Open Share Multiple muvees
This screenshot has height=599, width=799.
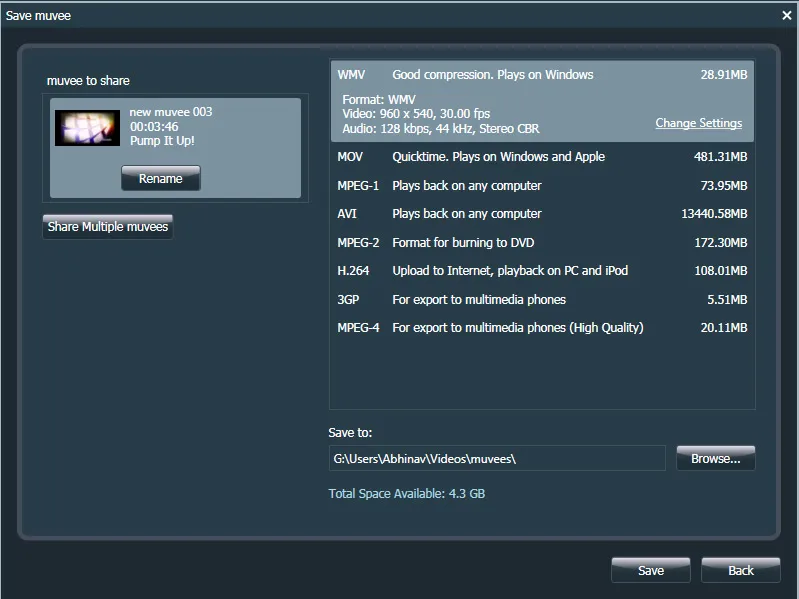pyautogui.click(x=108, y=227)
